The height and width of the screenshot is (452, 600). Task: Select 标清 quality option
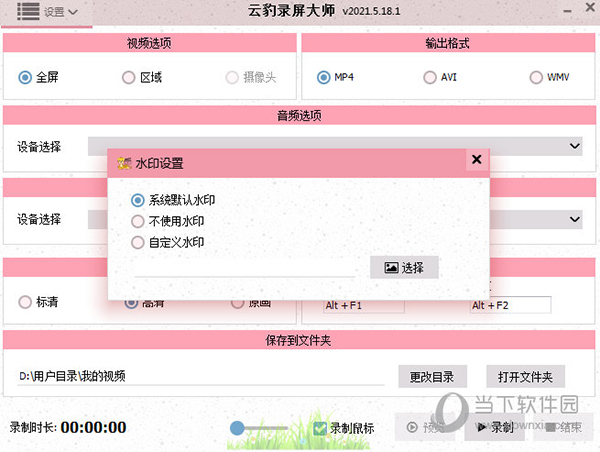click(38, 302)
